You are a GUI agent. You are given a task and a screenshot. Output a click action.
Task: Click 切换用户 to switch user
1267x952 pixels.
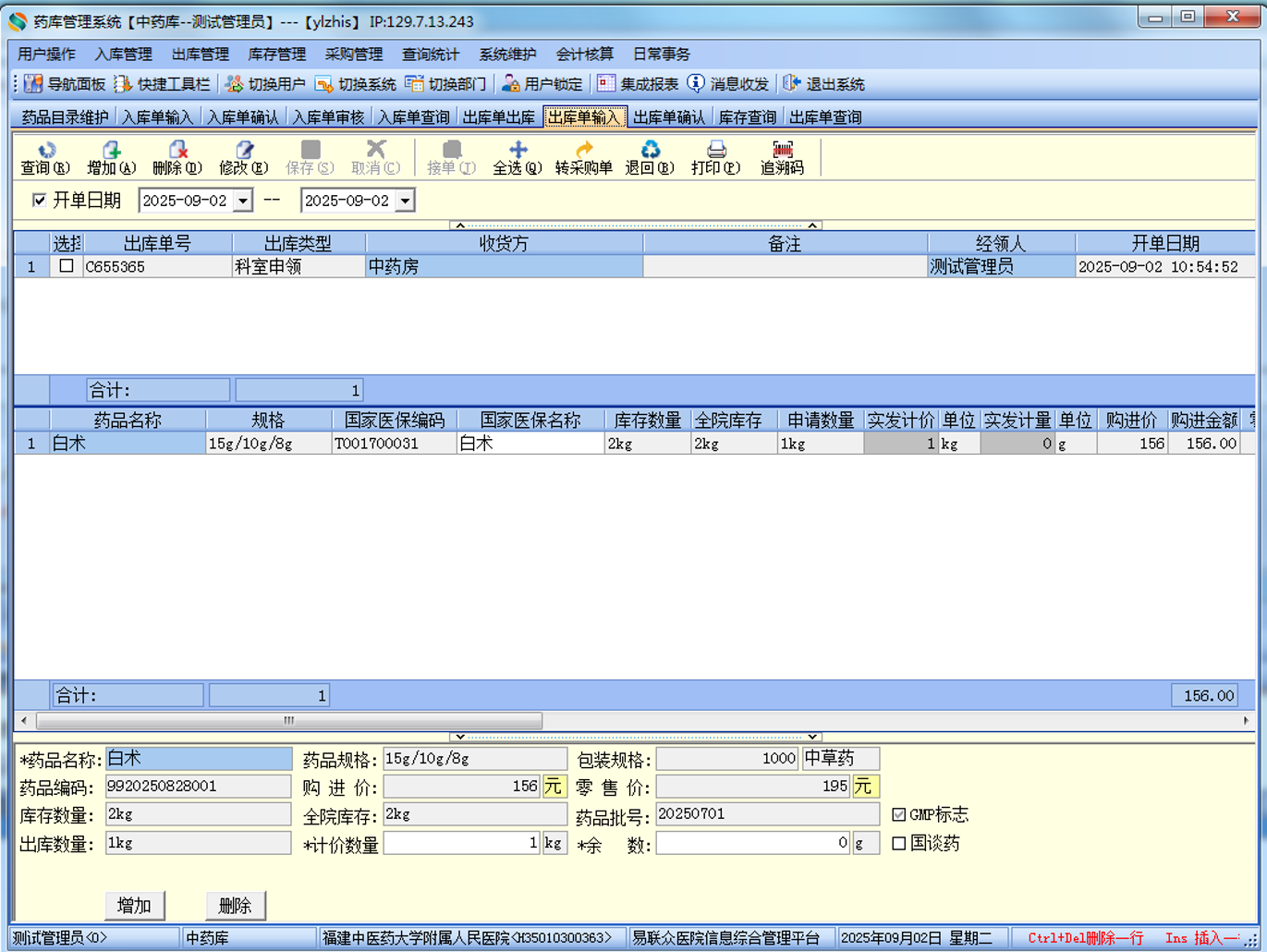(265, 84)
